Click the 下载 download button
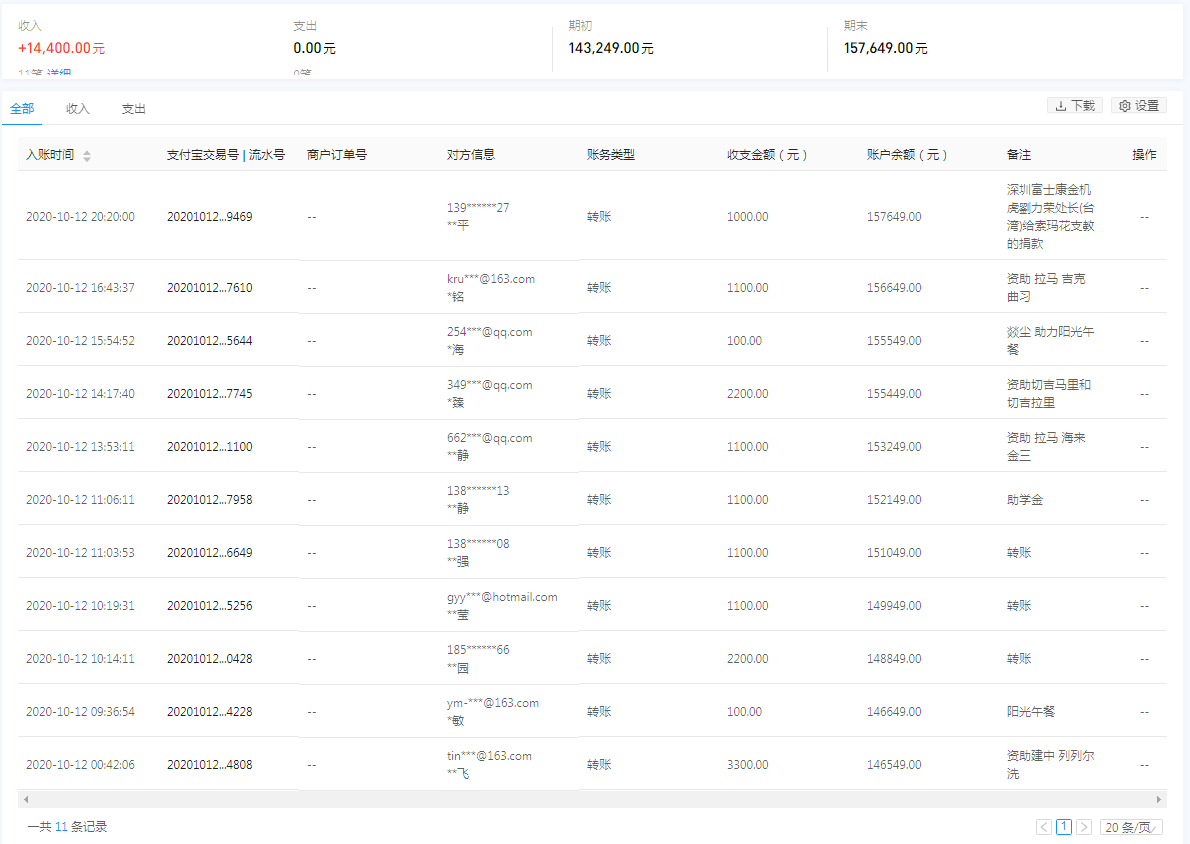This screenshot has height=844, width=1190. (x=1075, y=106)
